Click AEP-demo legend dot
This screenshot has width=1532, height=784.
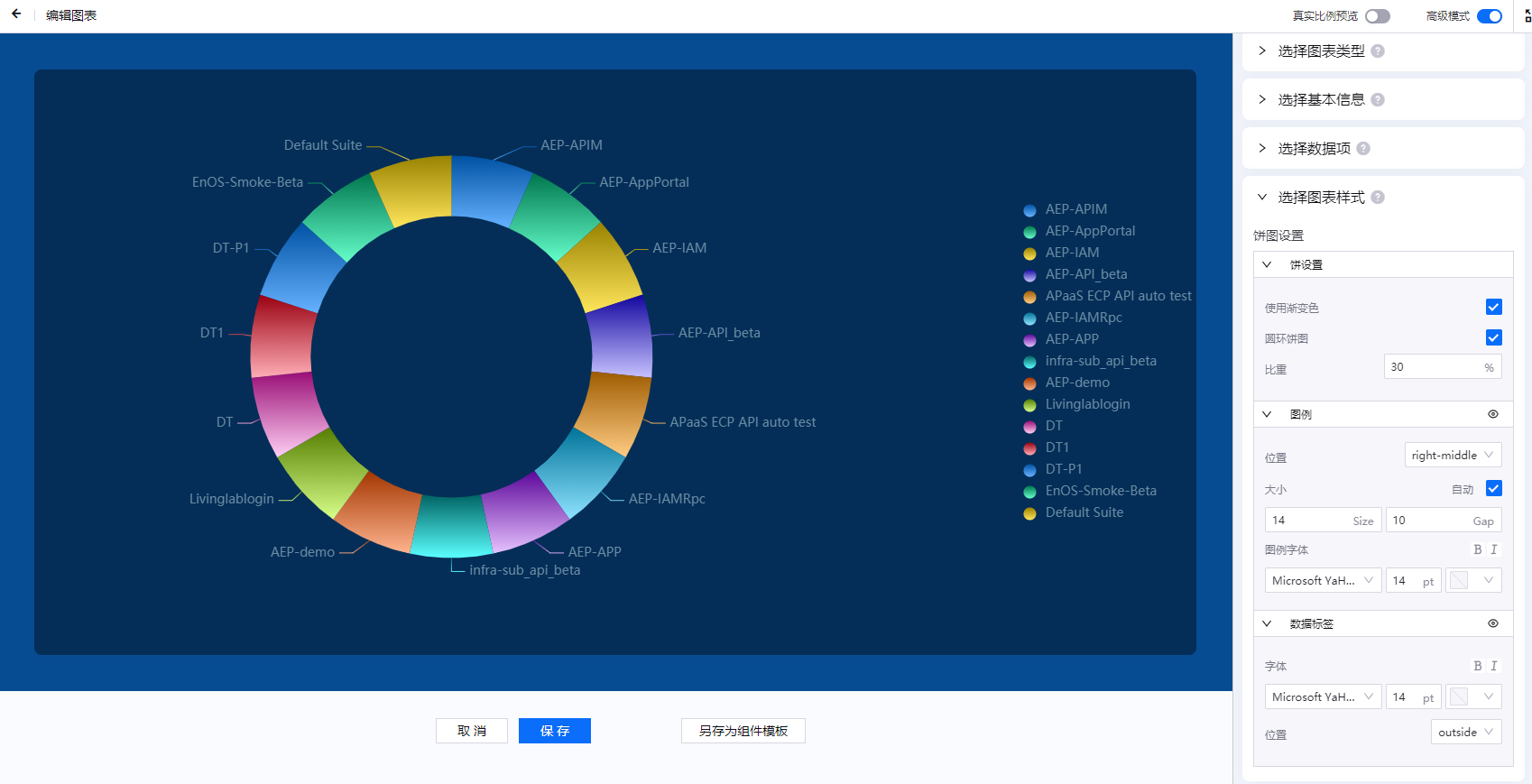[1029, 383]
